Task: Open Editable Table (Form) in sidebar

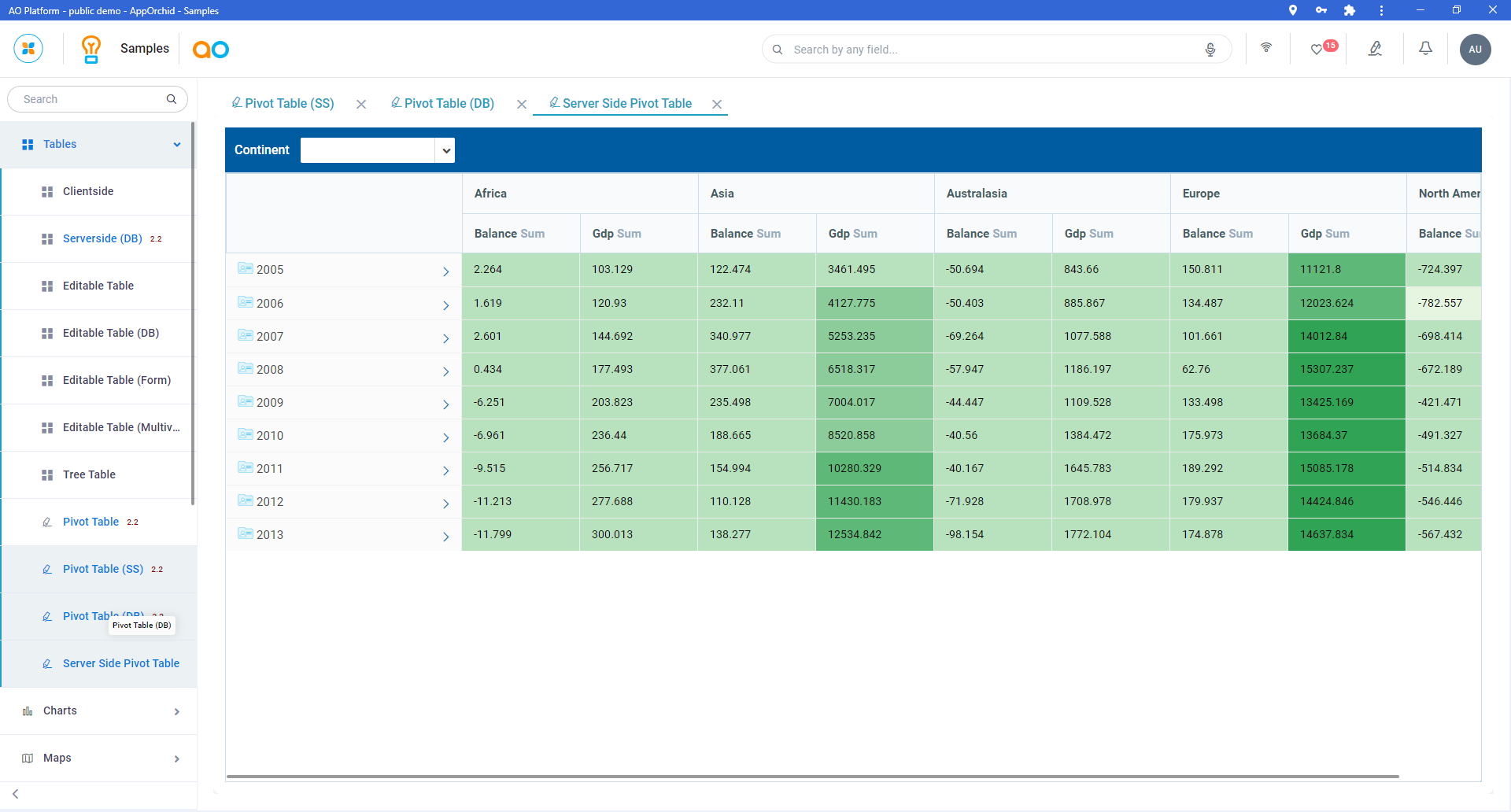Action: click(x=116, y=380)
